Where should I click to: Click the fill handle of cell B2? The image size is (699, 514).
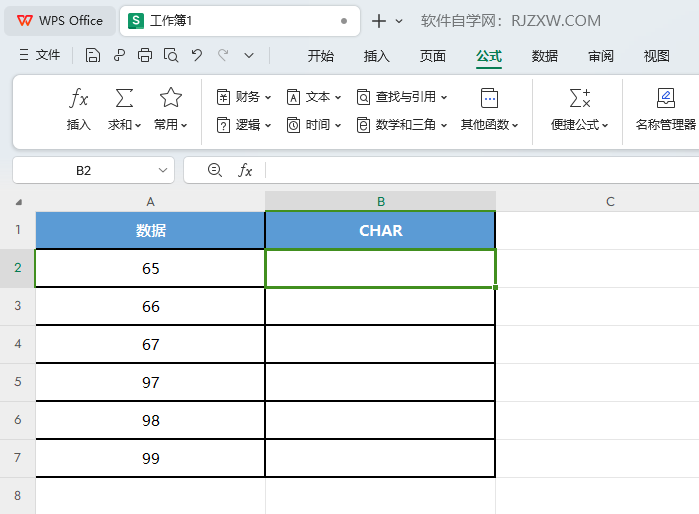(x=495, y=288)
